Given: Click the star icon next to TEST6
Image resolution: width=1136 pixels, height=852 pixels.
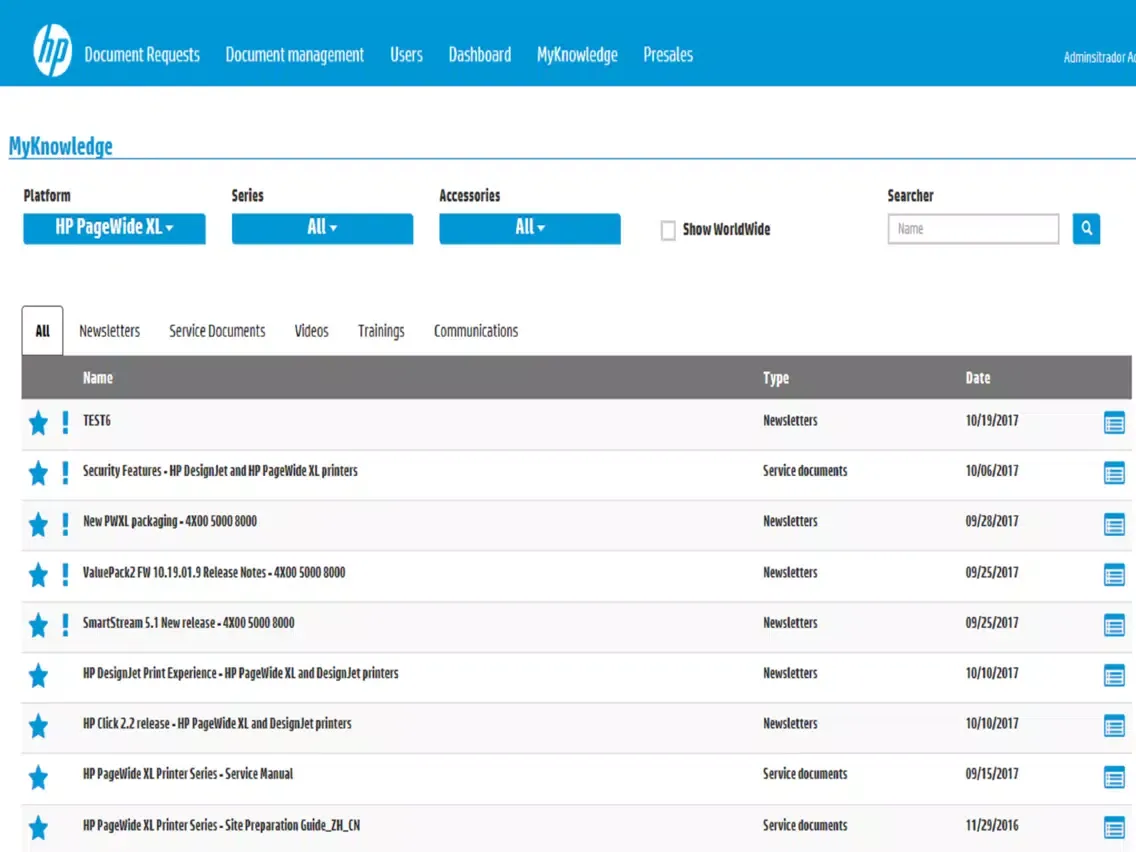Looking at the screenshot, I should [x=38, y=422].
